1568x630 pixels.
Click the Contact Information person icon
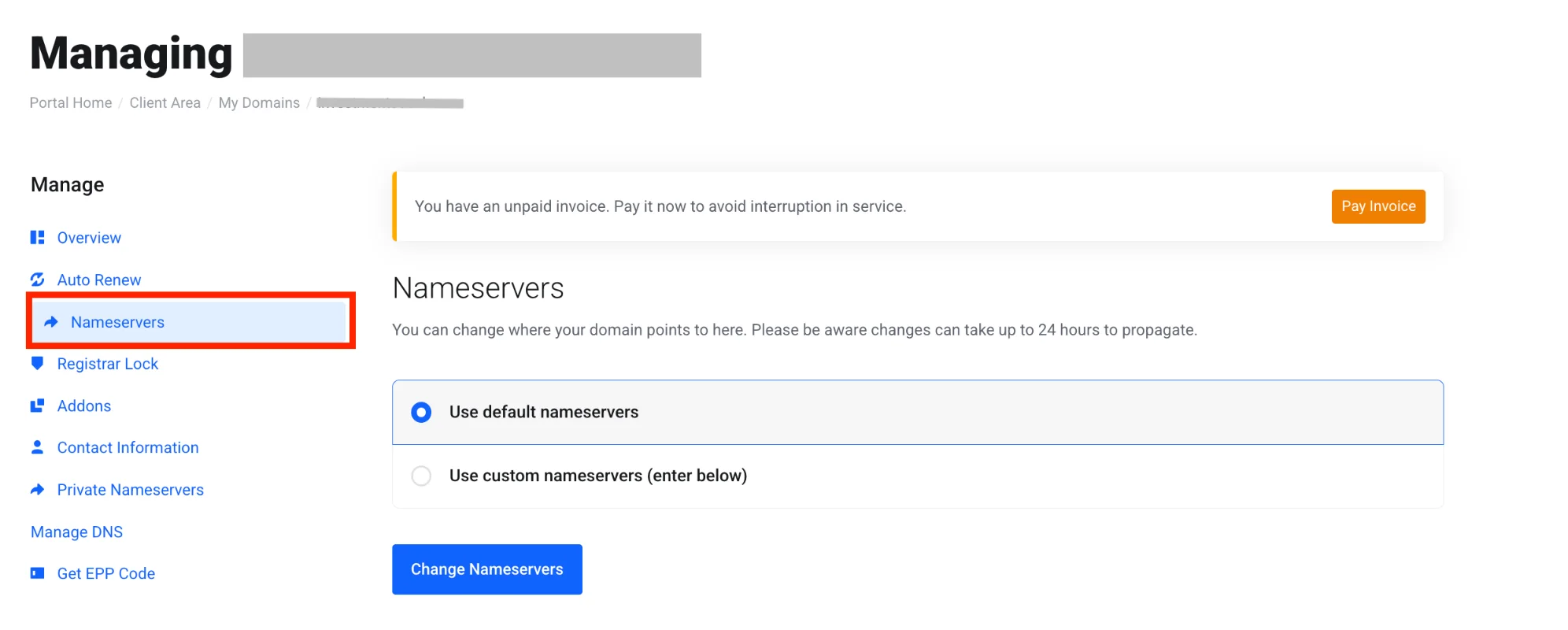(x=37, y=447)
